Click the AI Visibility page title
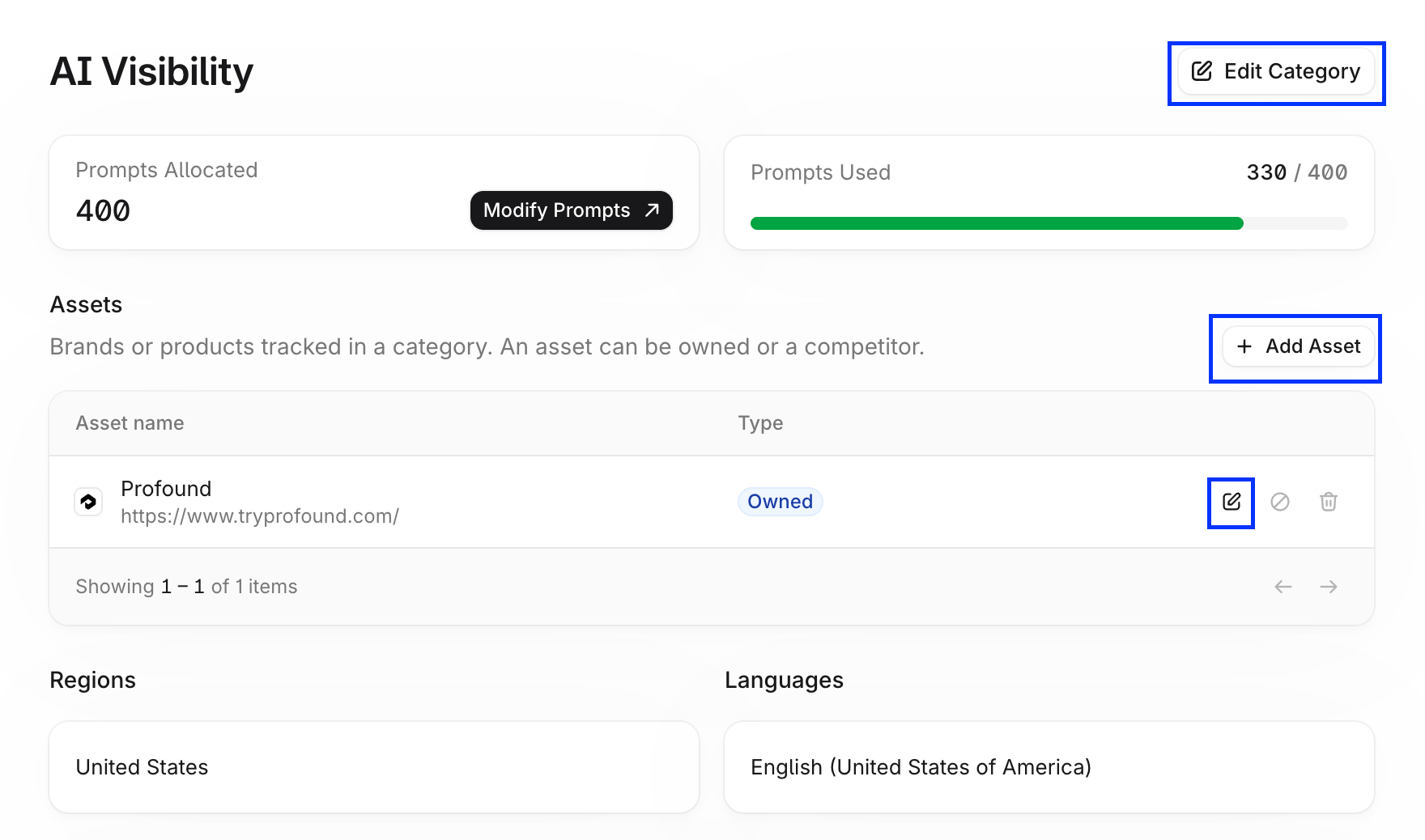 (x=151, y=72)
